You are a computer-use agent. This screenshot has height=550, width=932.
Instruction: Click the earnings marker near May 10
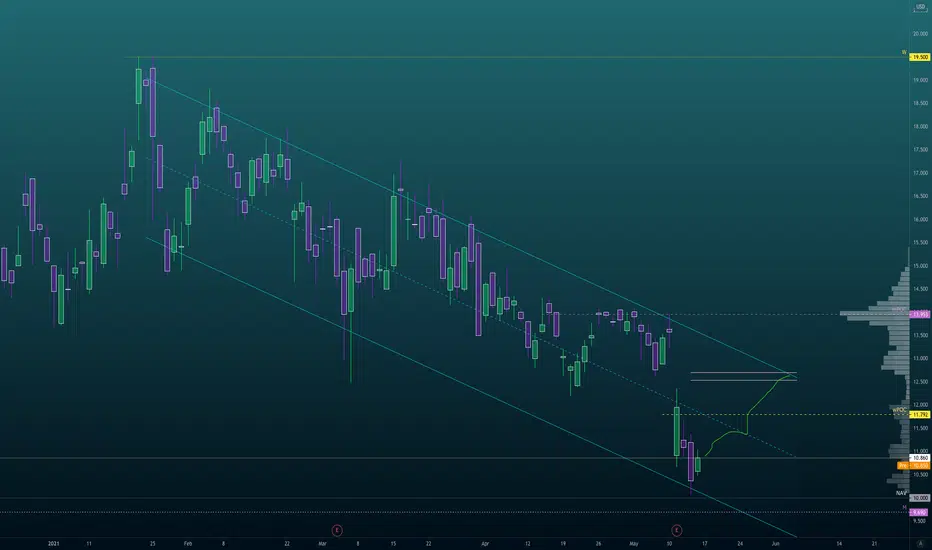coord(676,530)
